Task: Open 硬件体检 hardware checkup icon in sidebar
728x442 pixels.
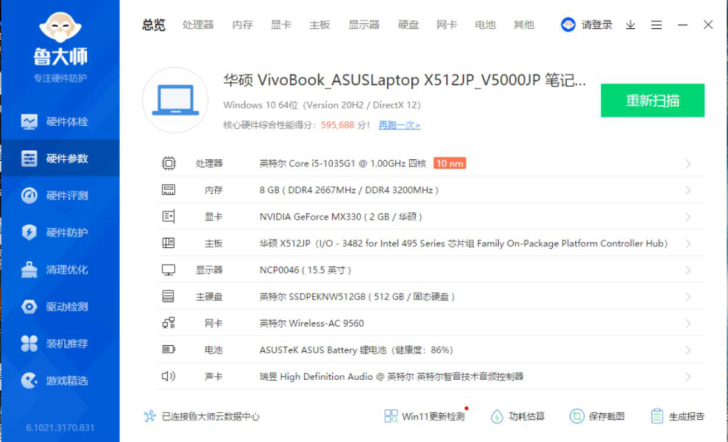Action: 29,122
